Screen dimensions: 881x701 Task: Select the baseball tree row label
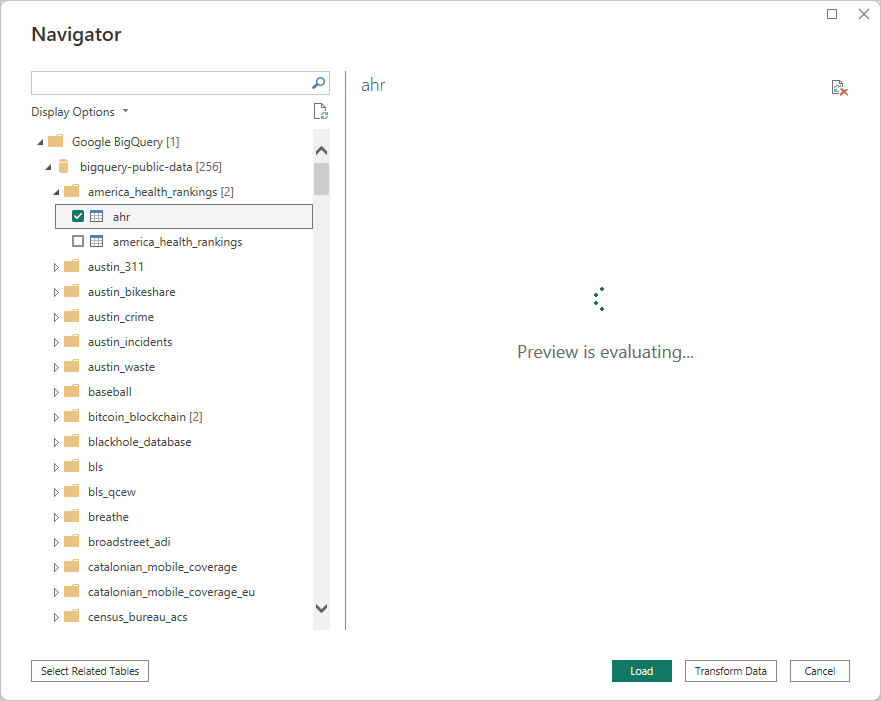[x=110, y=392]
